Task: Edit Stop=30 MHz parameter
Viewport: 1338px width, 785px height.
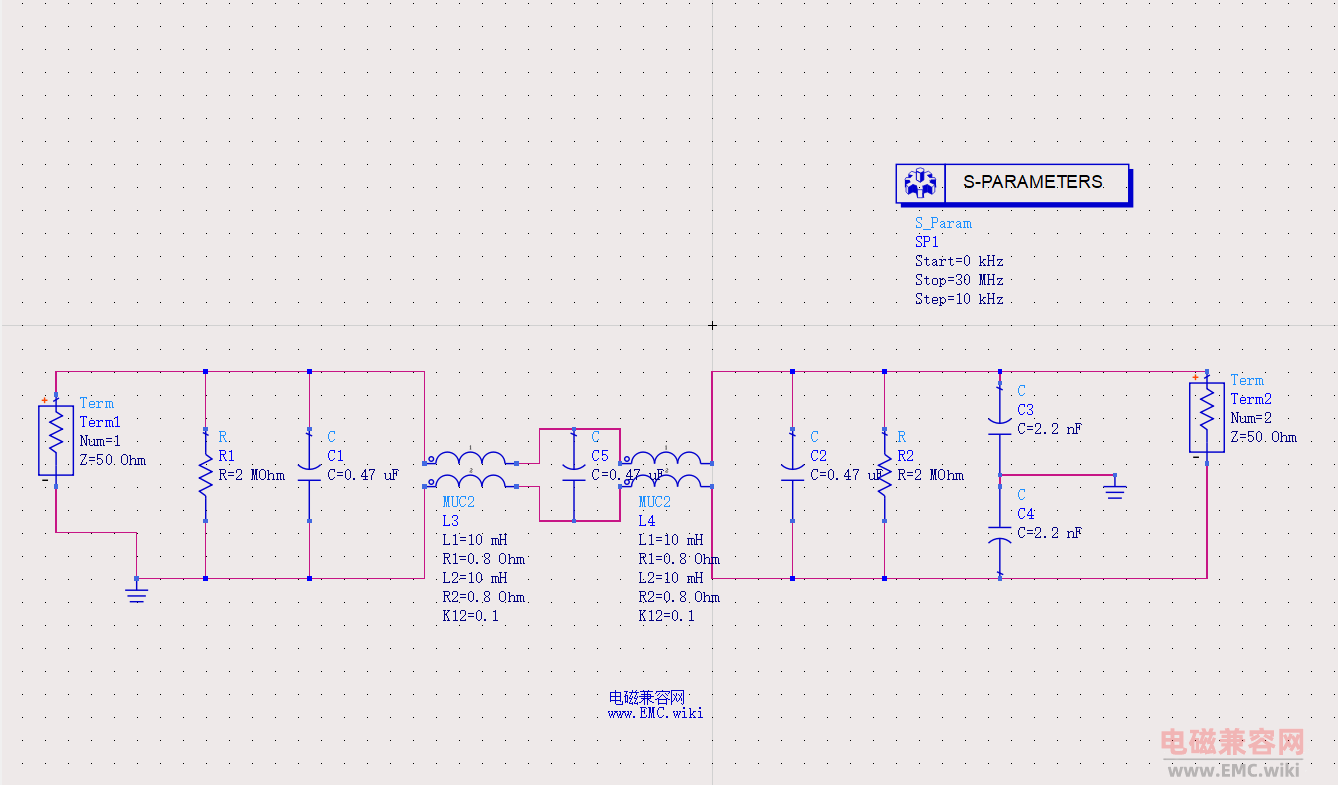Action: click(x=959, y=280)
